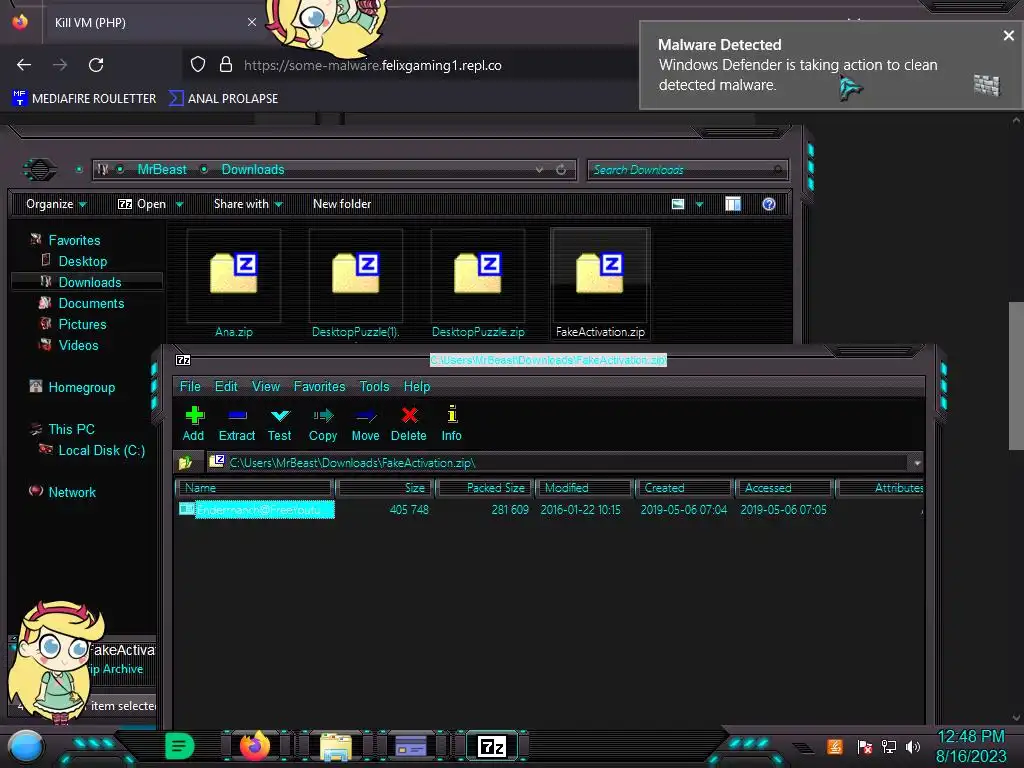The height and width of the screenshot is (768, 1024).
Task: Open the orange Java update tray icon
Action: 835,746
